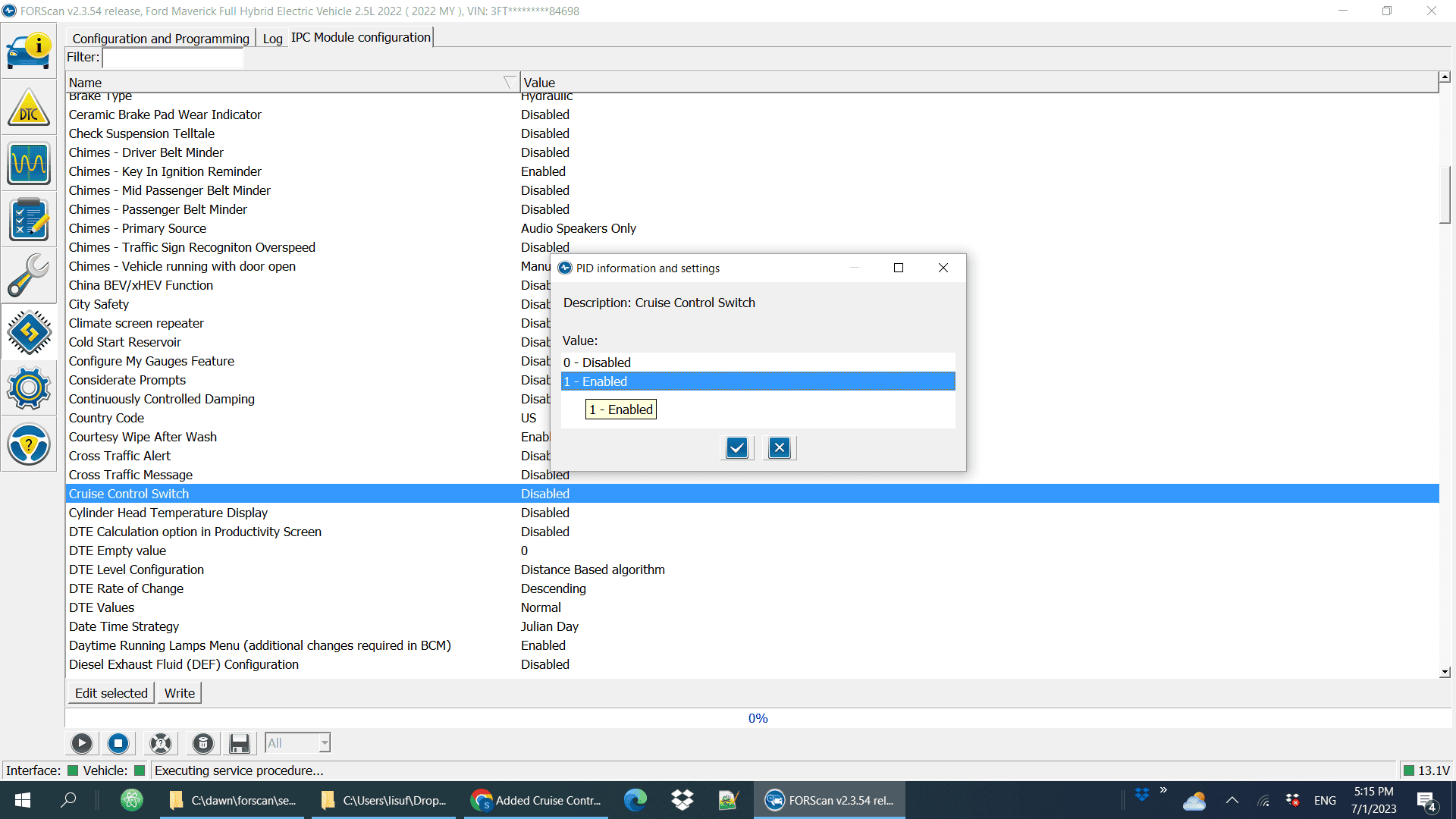Maximize the PID information dialog
Screen dimensions: 1456x819
(x=899, y=268)
